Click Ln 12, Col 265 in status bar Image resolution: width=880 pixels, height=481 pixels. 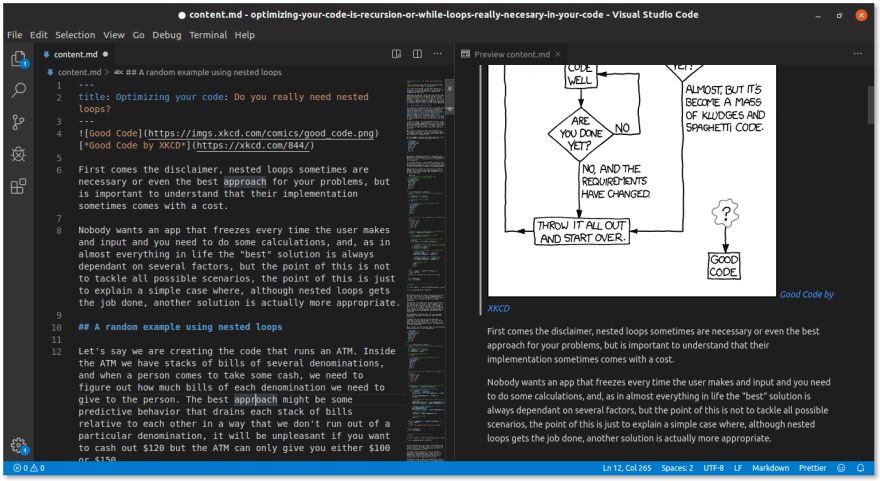(627, 468)
